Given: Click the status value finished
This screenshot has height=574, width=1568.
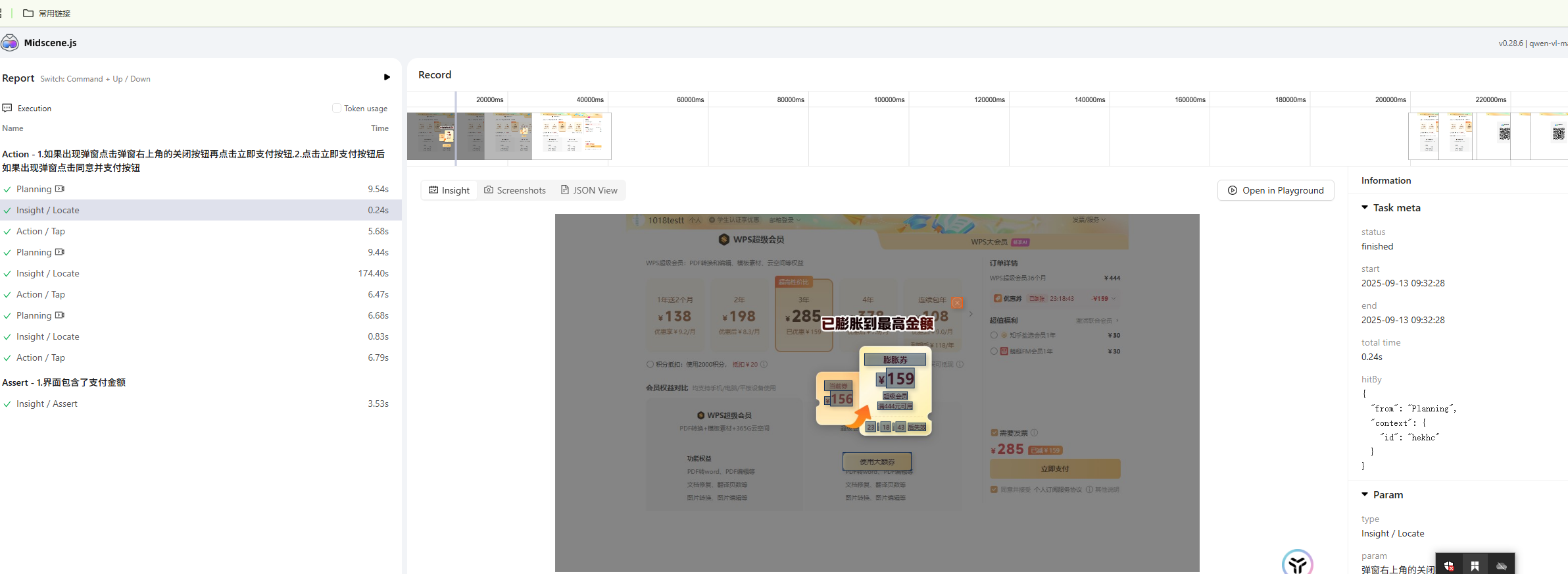Looking at the screenshot, I should 1377,246.
